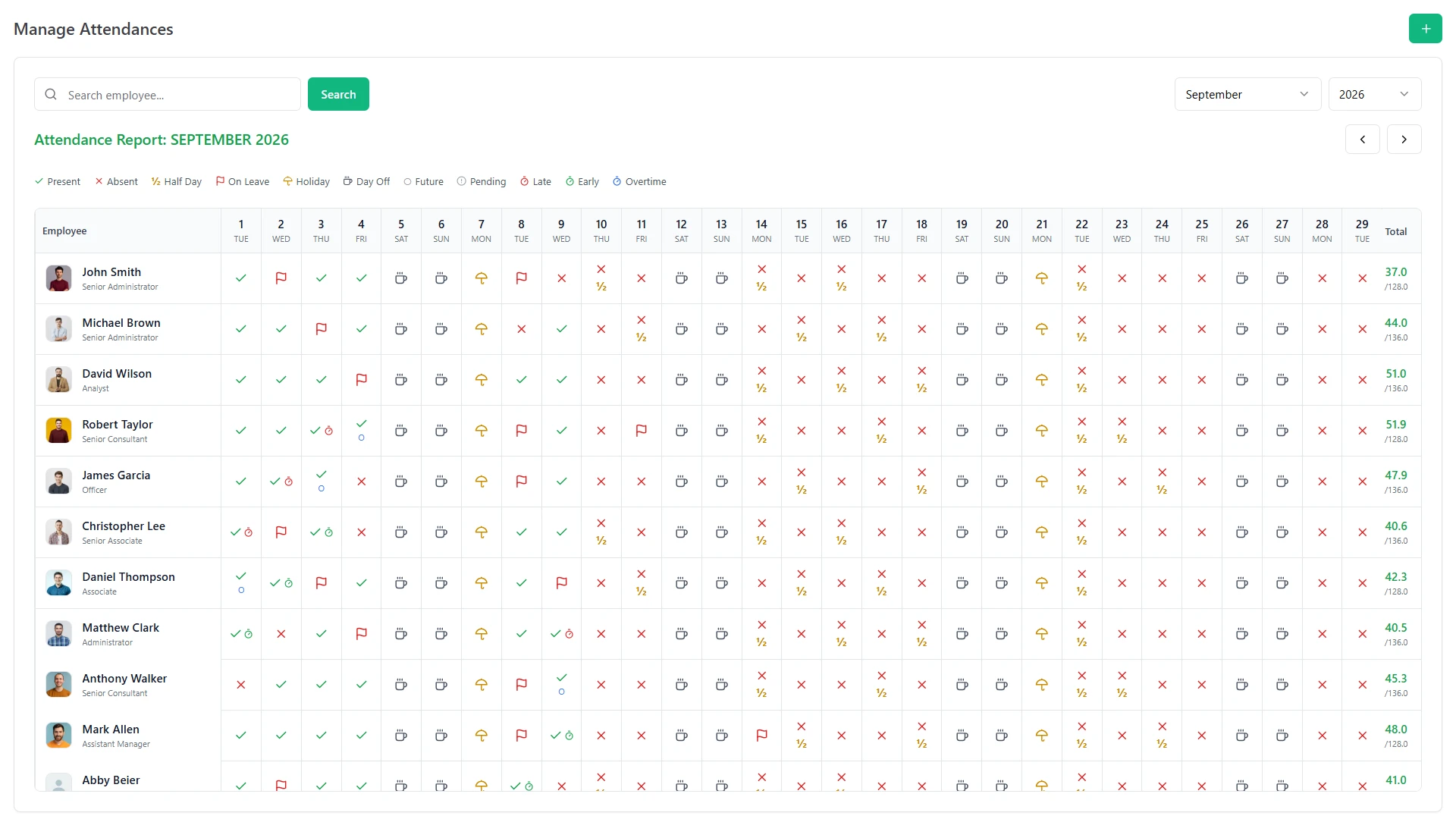
Task: Click James Garcia's late mark on day 2
Action: [x=289, y=482]
